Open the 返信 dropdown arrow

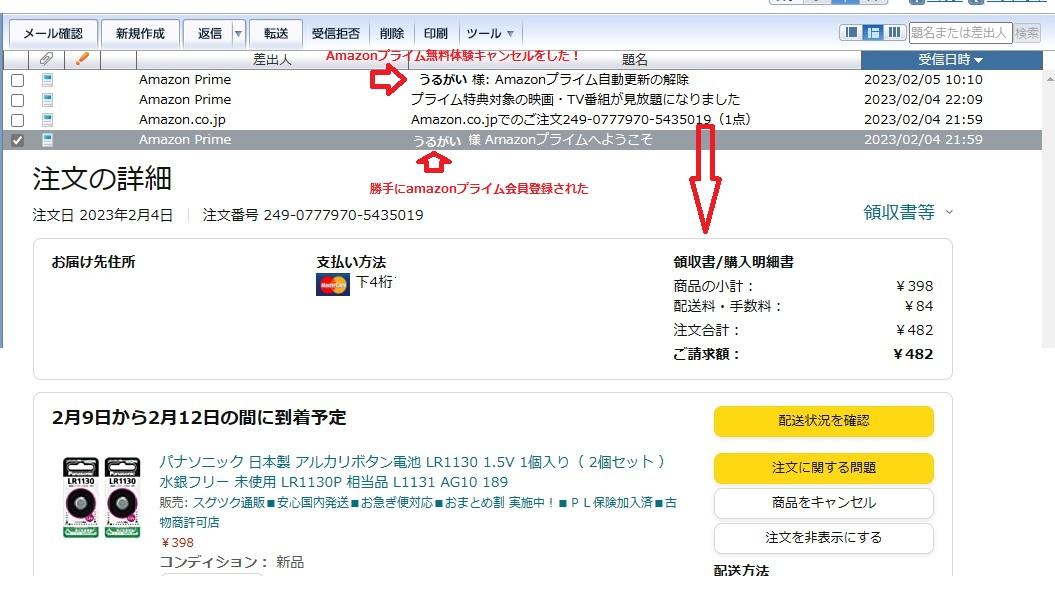coord(239,33)
